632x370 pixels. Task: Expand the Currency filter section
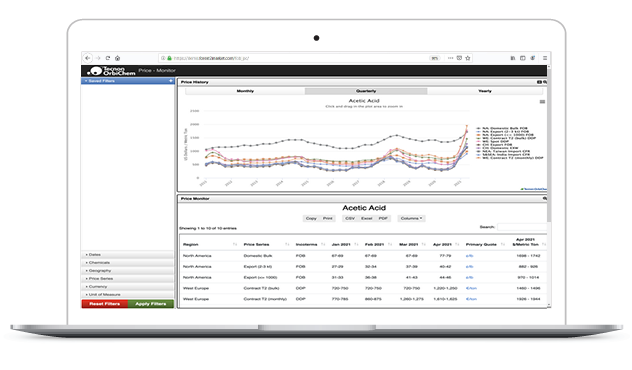(127, 287)
